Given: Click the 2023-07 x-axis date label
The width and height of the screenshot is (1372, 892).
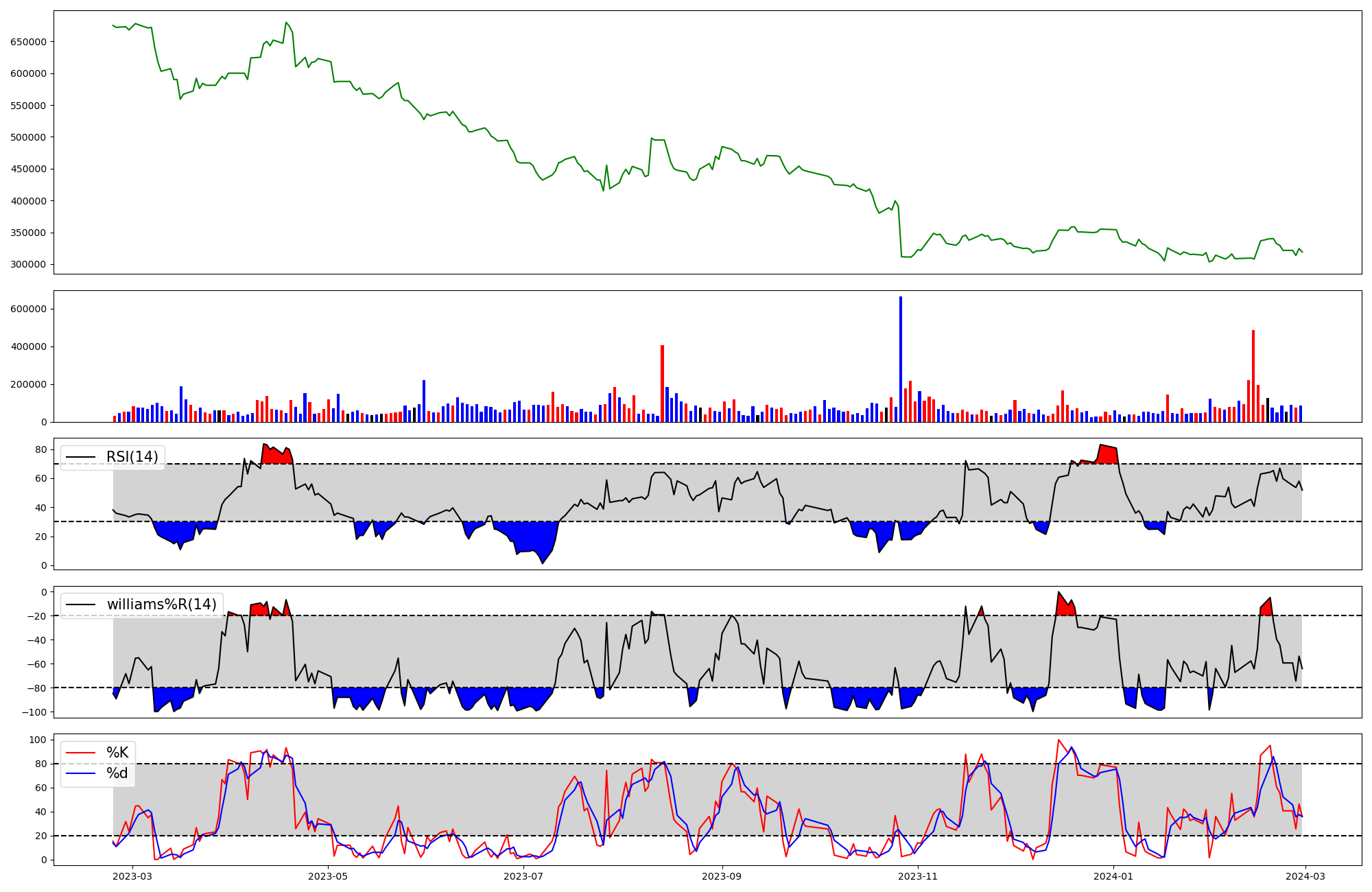Looking at the screenshot, I should point(523,876).
